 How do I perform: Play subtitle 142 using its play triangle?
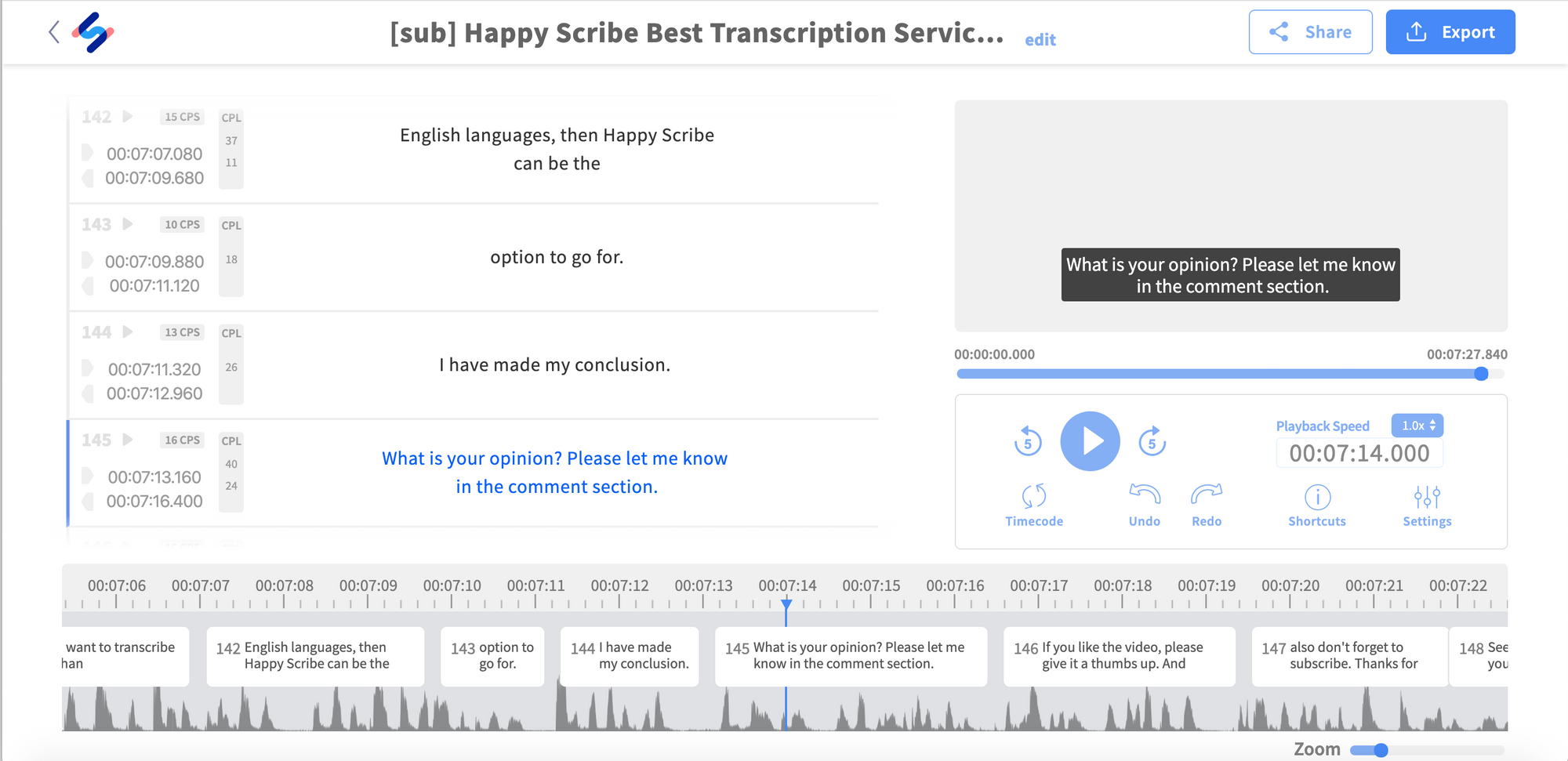128,117
